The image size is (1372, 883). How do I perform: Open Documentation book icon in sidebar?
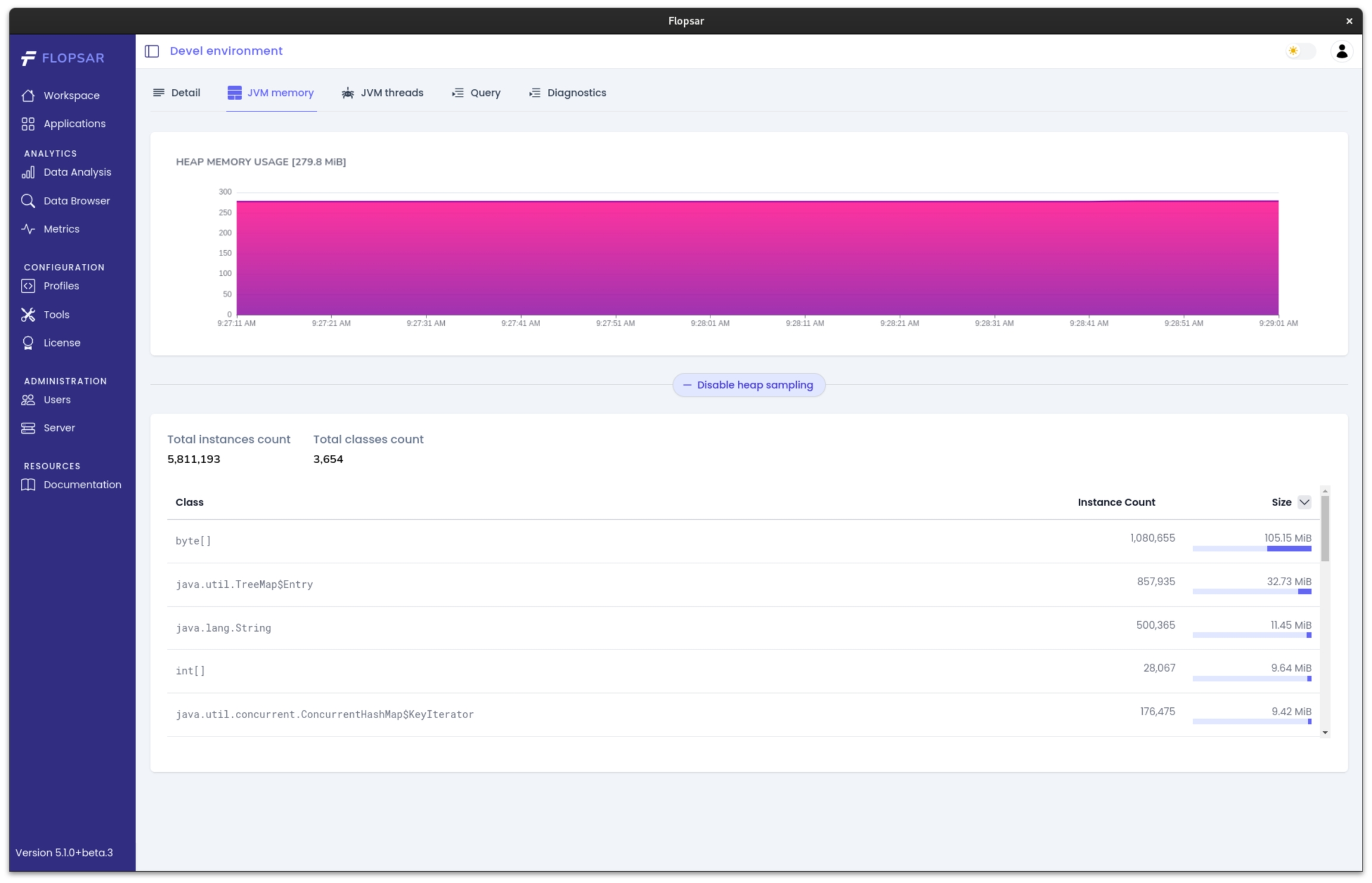28,485
